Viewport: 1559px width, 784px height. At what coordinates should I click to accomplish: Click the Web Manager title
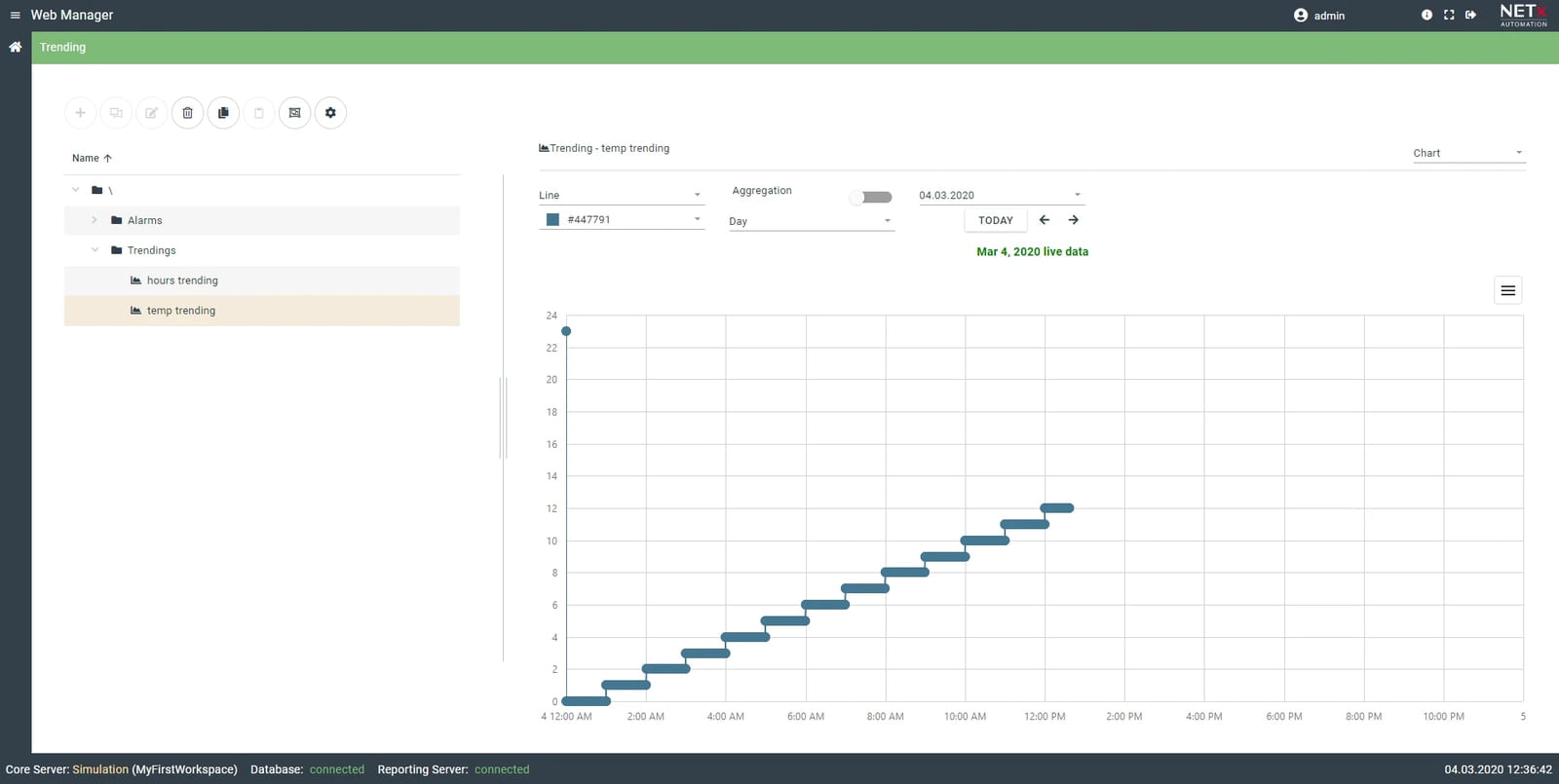click(72, 15)
